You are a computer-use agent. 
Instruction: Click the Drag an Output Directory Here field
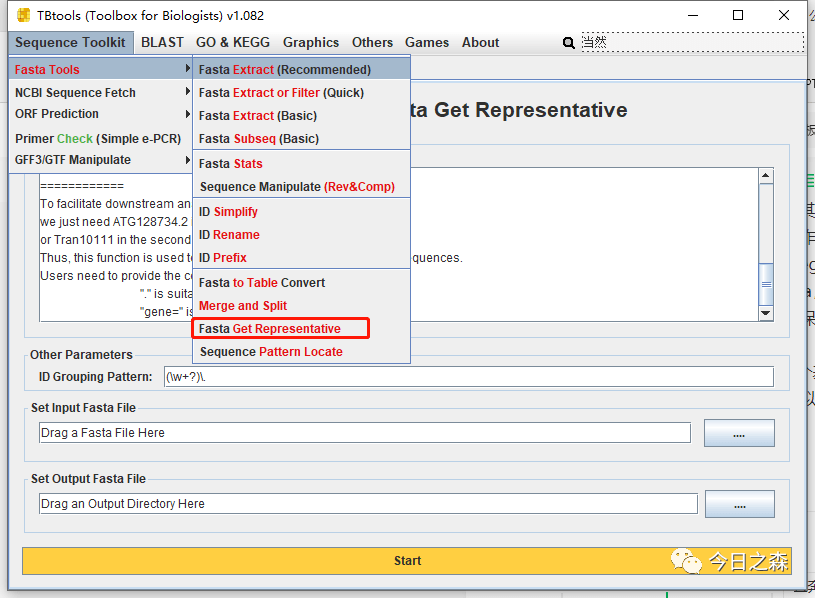click(369, 504)
